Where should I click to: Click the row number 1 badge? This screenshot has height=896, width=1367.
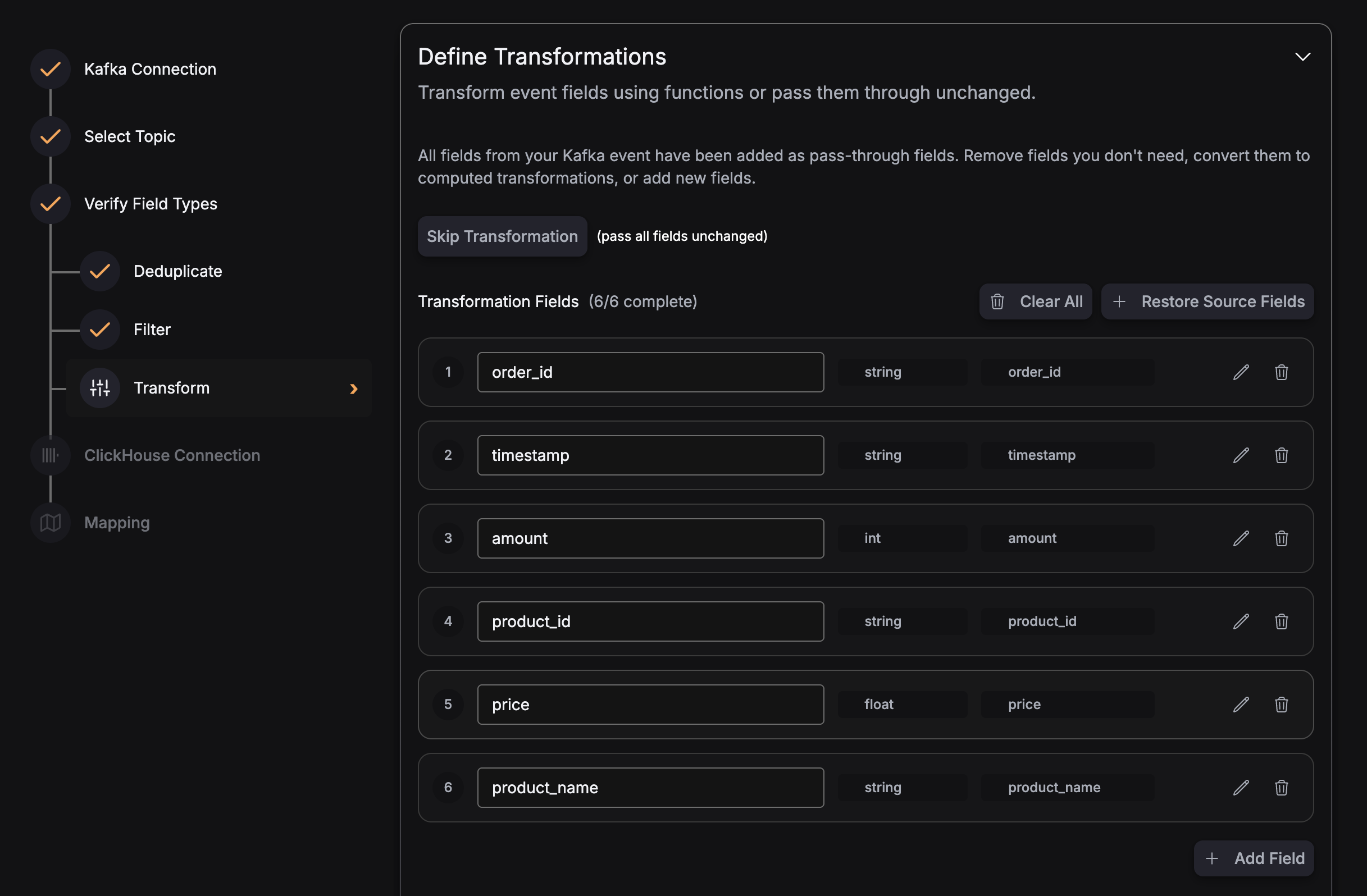point(448,372)
